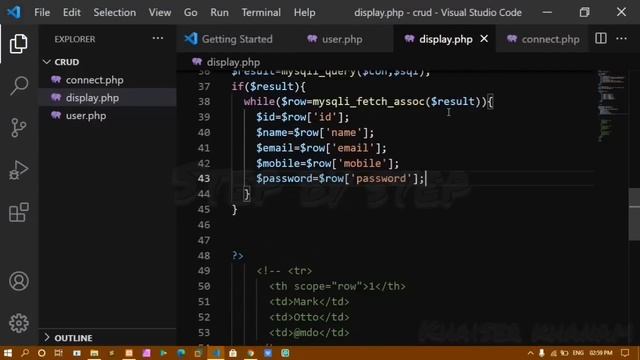The width and height of the screenshot is (640, 360).
Task: Click the if($result){ line
Action: (268, 87)
